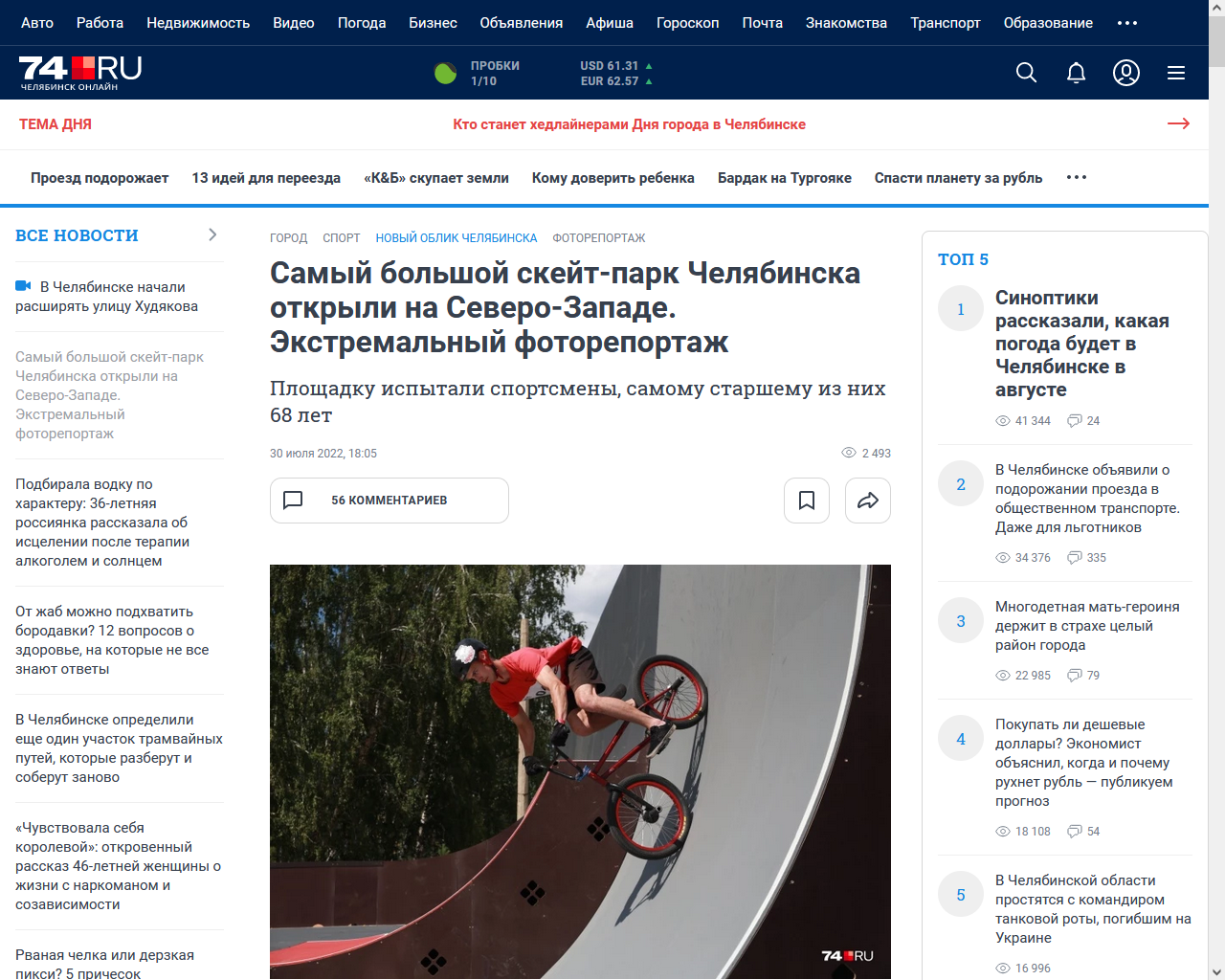Open the notifications bell icon
1225x980 pixels.
[x=1076, y=73]
